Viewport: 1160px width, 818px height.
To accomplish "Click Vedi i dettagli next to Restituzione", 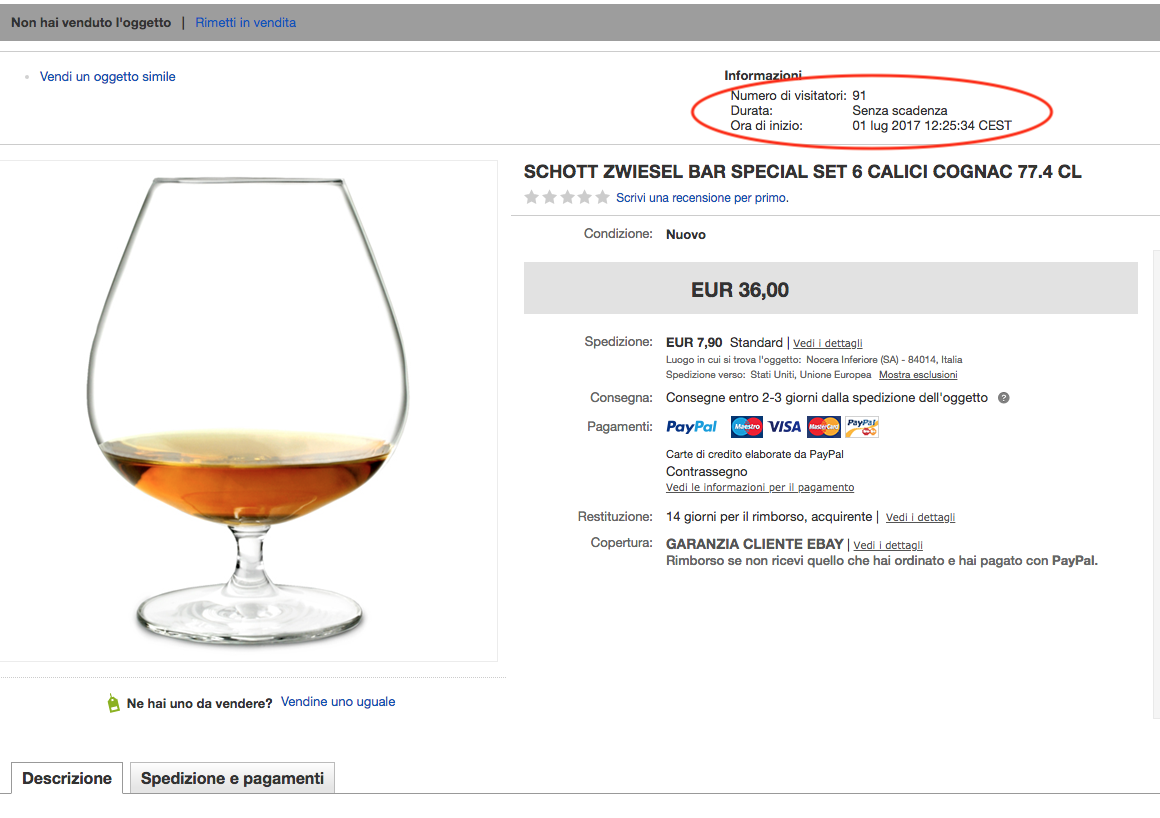I will click(920, 517).
